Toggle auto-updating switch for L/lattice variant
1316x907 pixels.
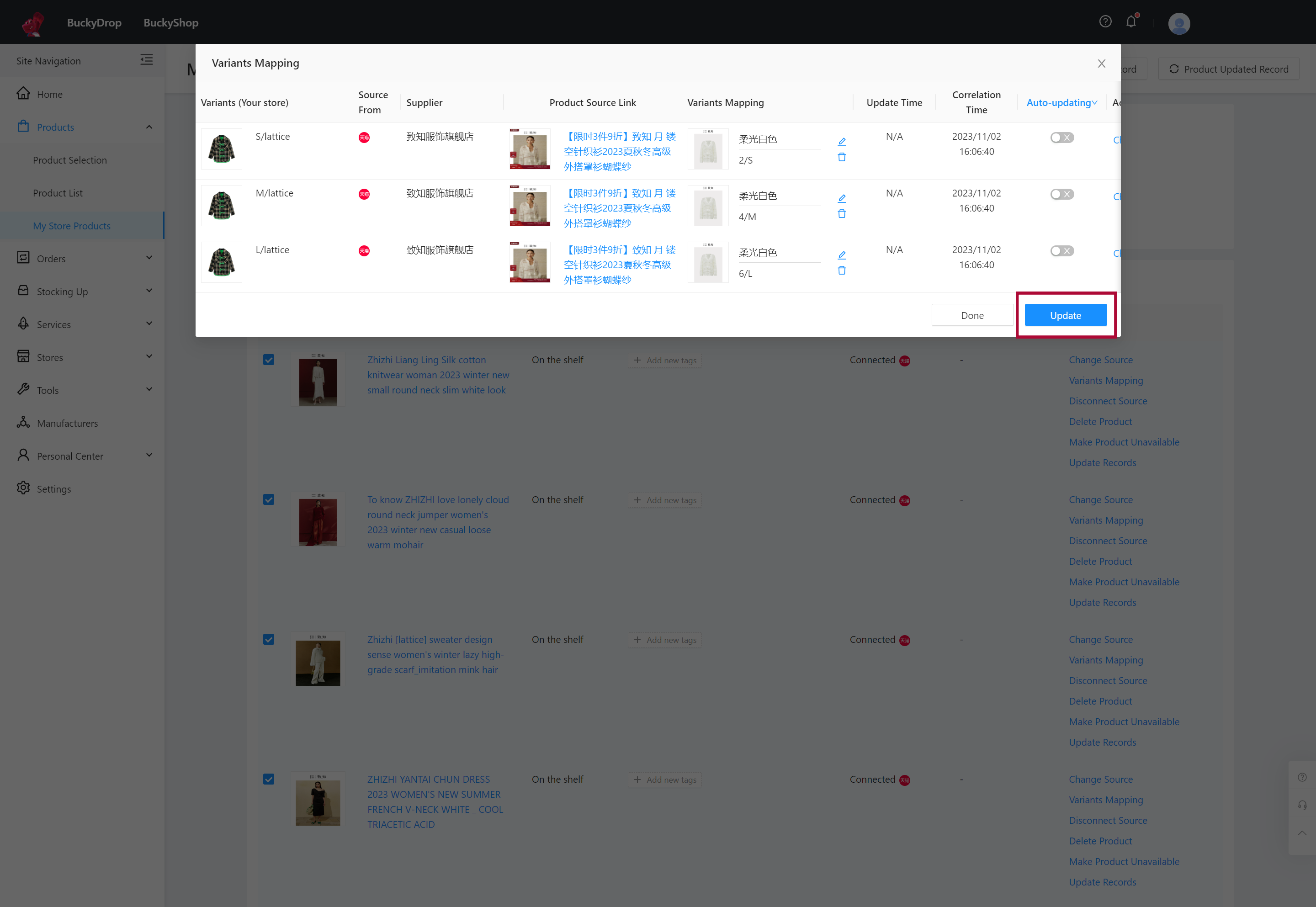click(x=1061, y=250)
